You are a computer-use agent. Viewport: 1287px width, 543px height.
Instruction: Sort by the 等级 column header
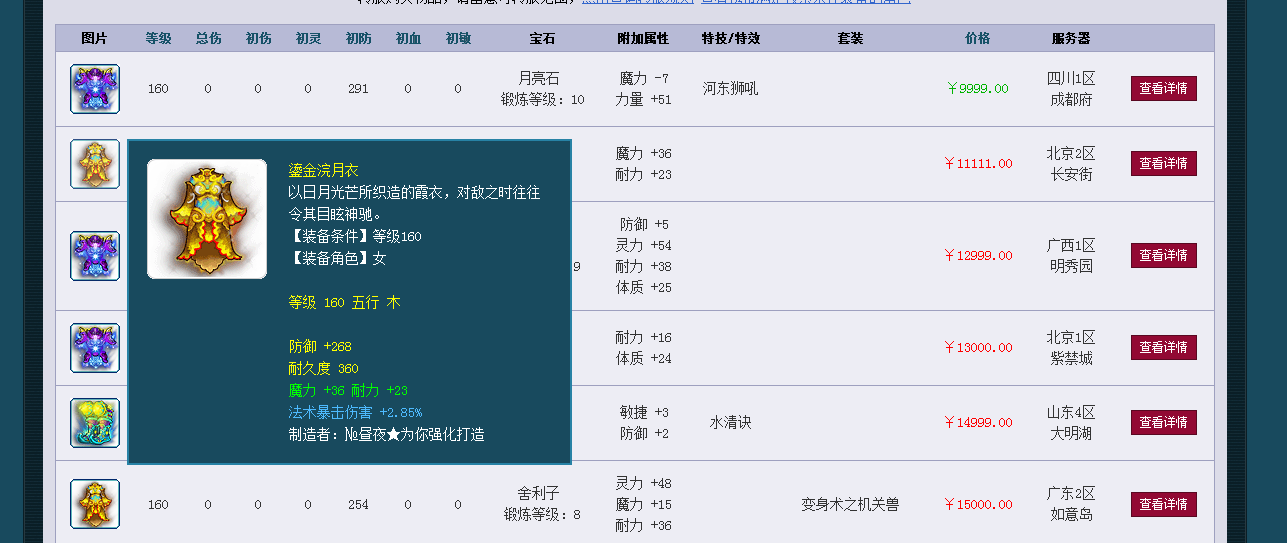pyautogui.click(x=158, y=38)
